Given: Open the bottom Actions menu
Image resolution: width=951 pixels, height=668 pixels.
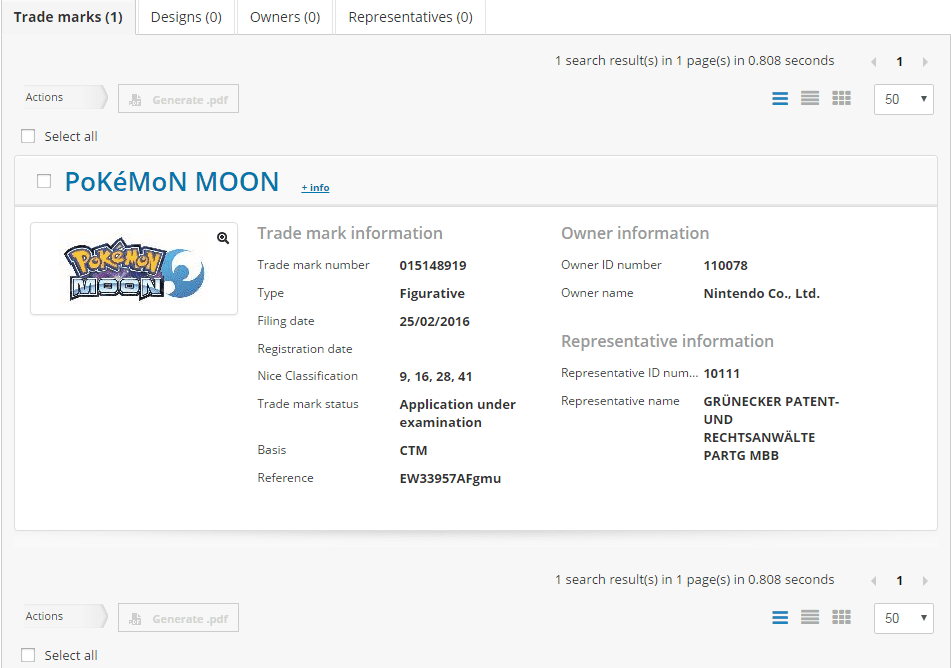Looking at the screenshot, I should (x=66, y=616).
